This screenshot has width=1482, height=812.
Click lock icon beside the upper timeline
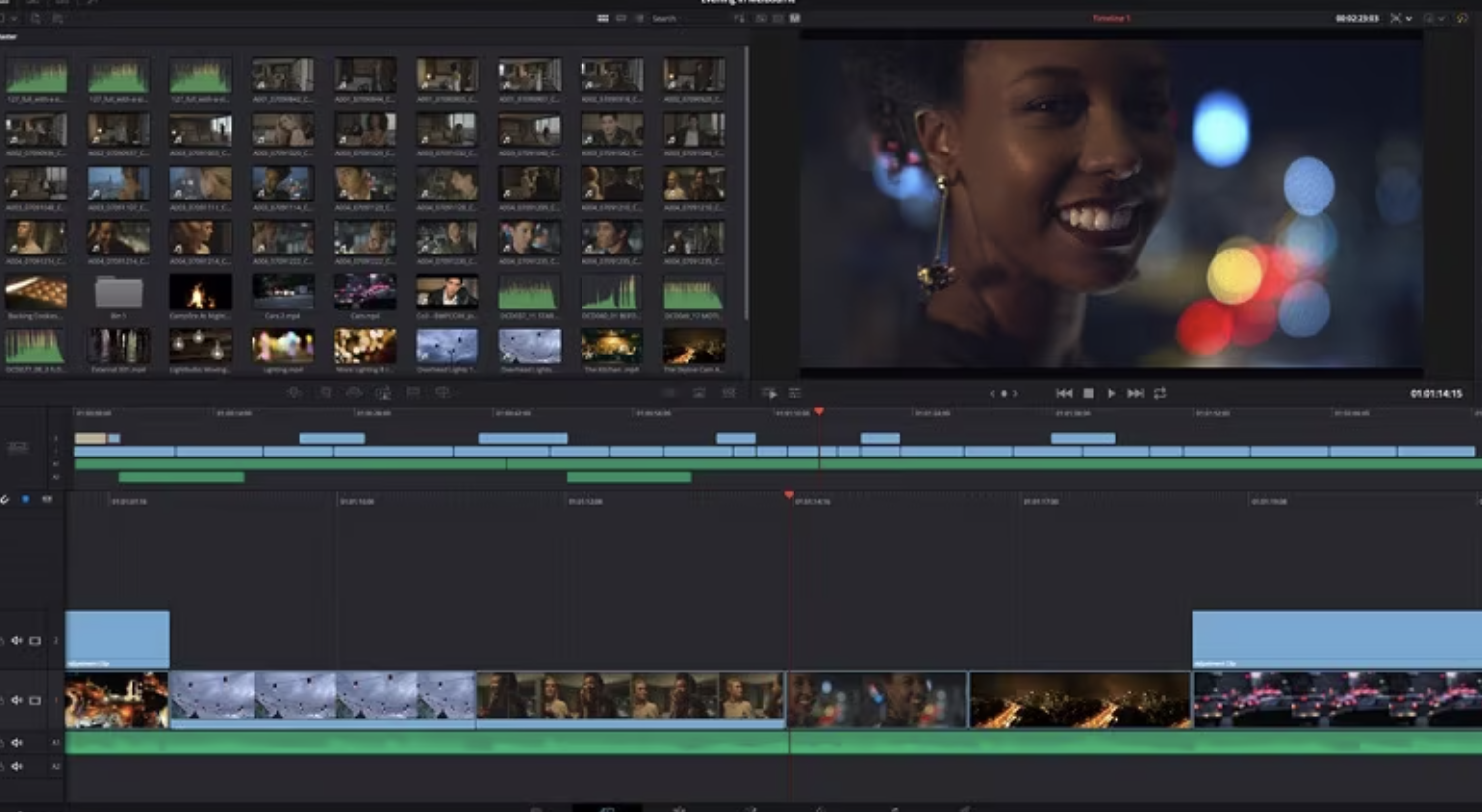coord(18,448)
